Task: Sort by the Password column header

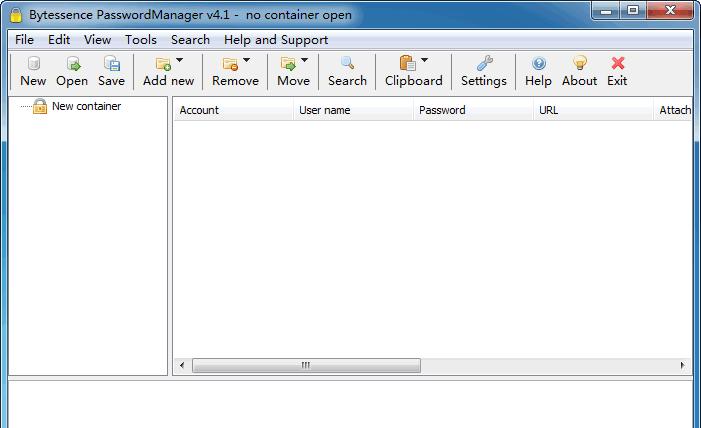Action: (473, 110)
